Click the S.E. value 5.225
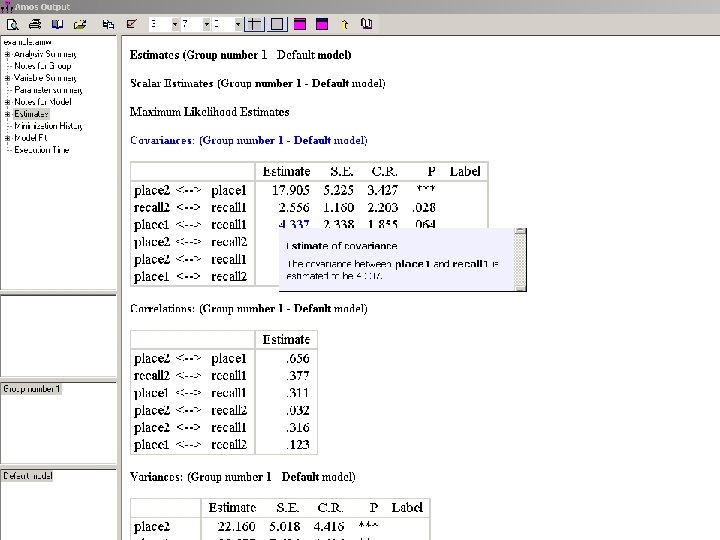 pyautogui.click(x=338, y=190)
